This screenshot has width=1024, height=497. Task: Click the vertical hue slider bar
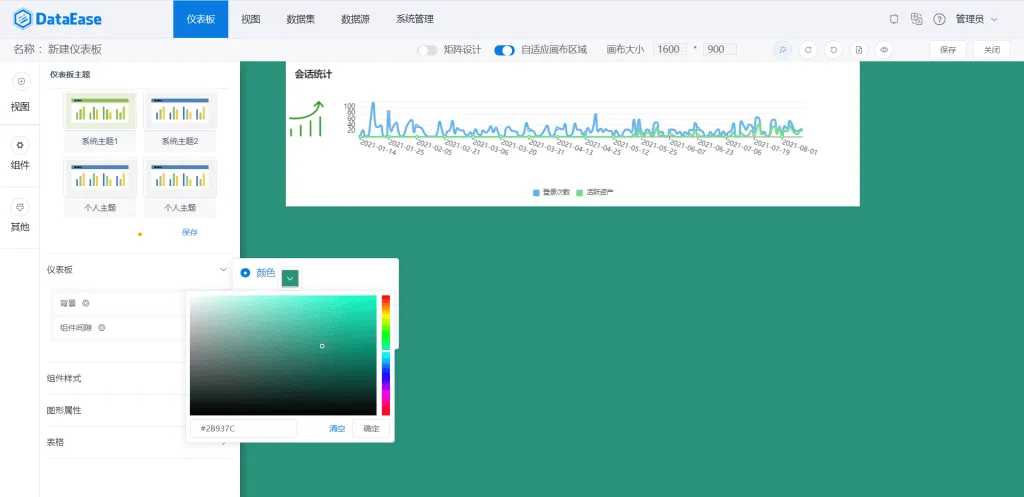(x=386, y=355)
